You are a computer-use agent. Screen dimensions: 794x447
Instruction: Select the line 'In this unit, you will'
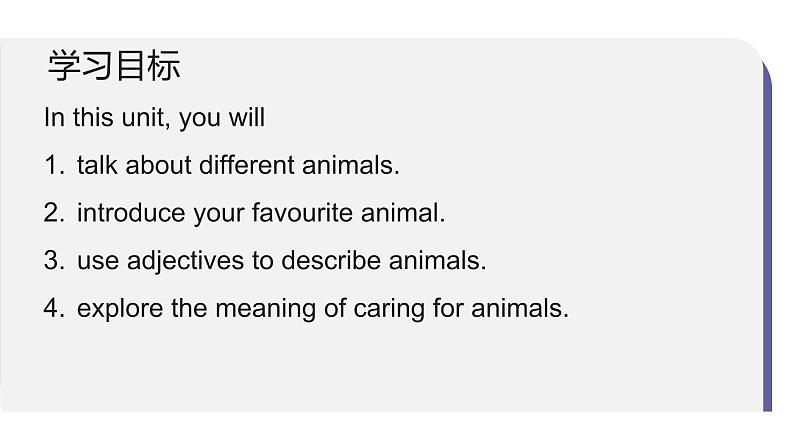point(154,118)
